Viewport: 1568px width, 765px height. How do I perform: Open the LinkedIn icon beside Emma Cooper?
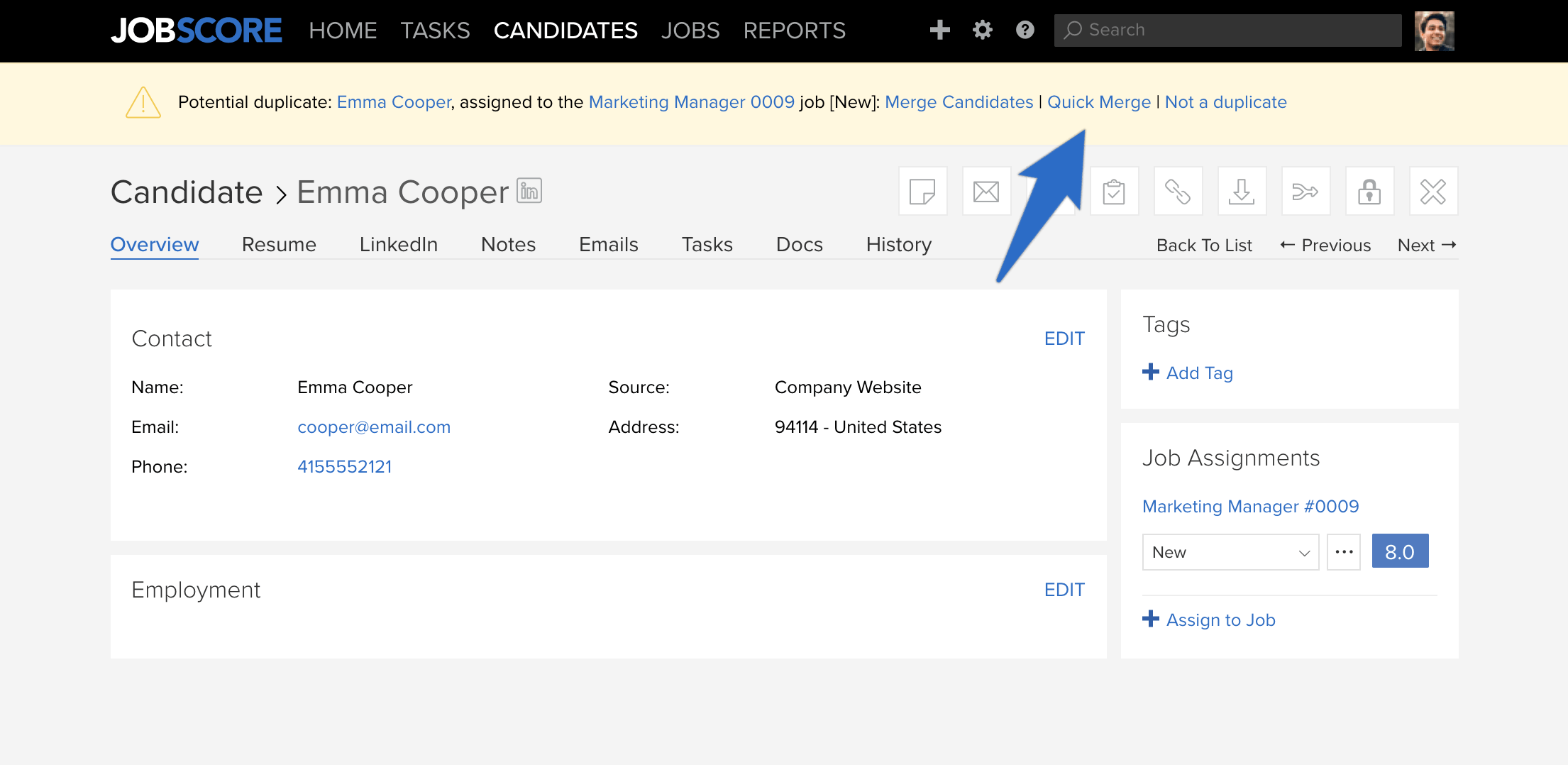[x=529, y=190]
